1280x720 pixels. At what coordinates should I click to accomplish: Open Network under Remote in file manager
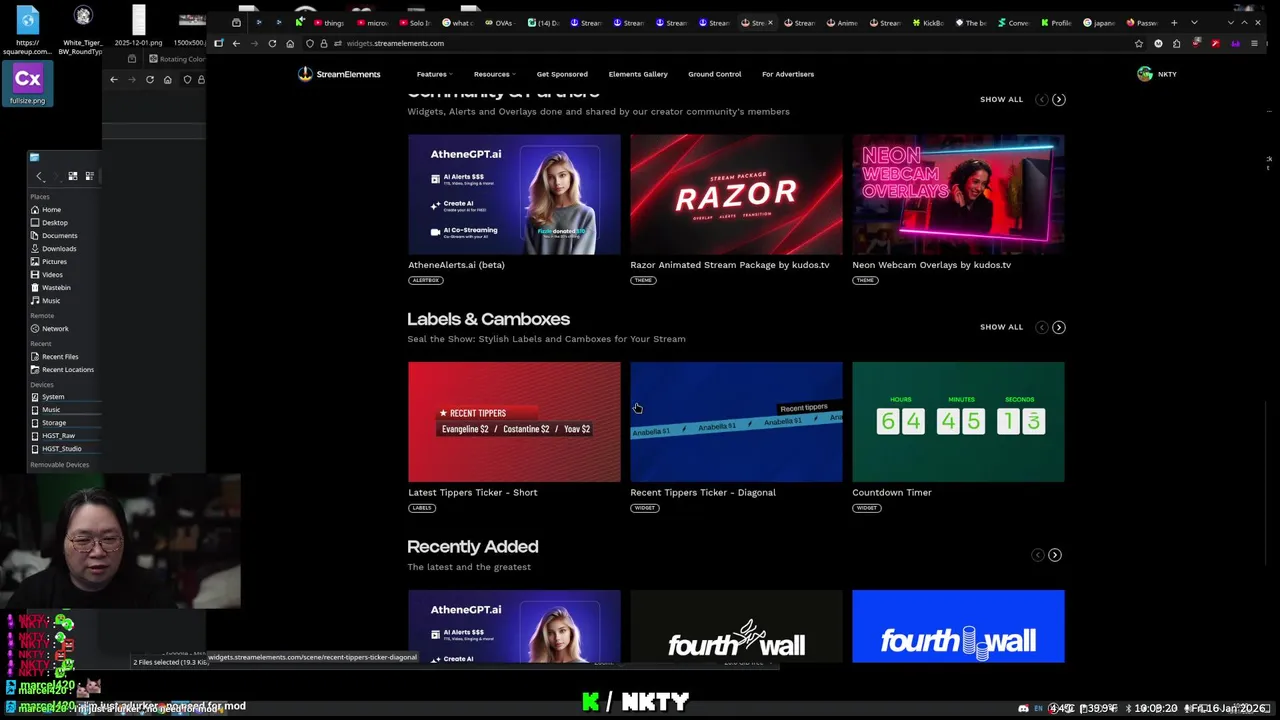point(55,328)
